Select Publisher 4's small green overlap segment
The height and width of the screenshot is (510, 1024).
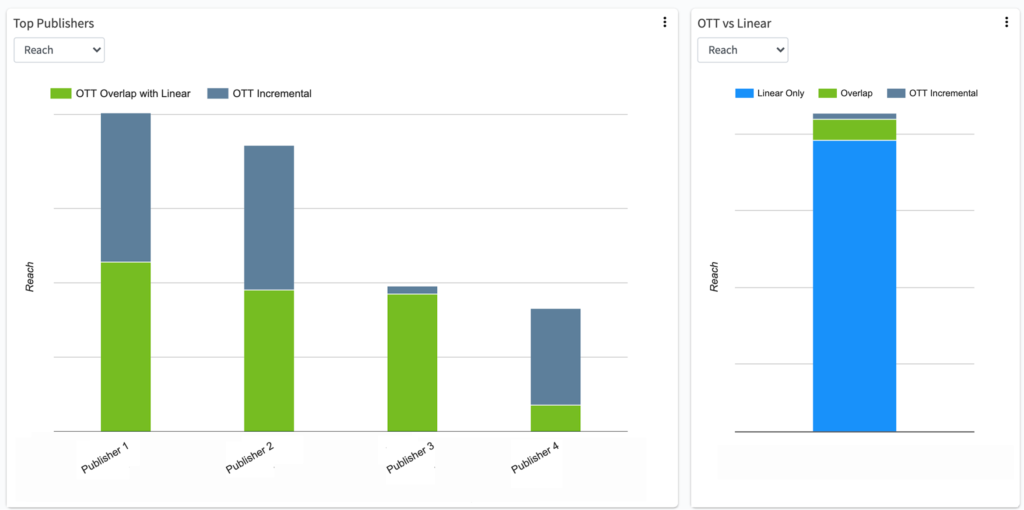pos(555,418)
